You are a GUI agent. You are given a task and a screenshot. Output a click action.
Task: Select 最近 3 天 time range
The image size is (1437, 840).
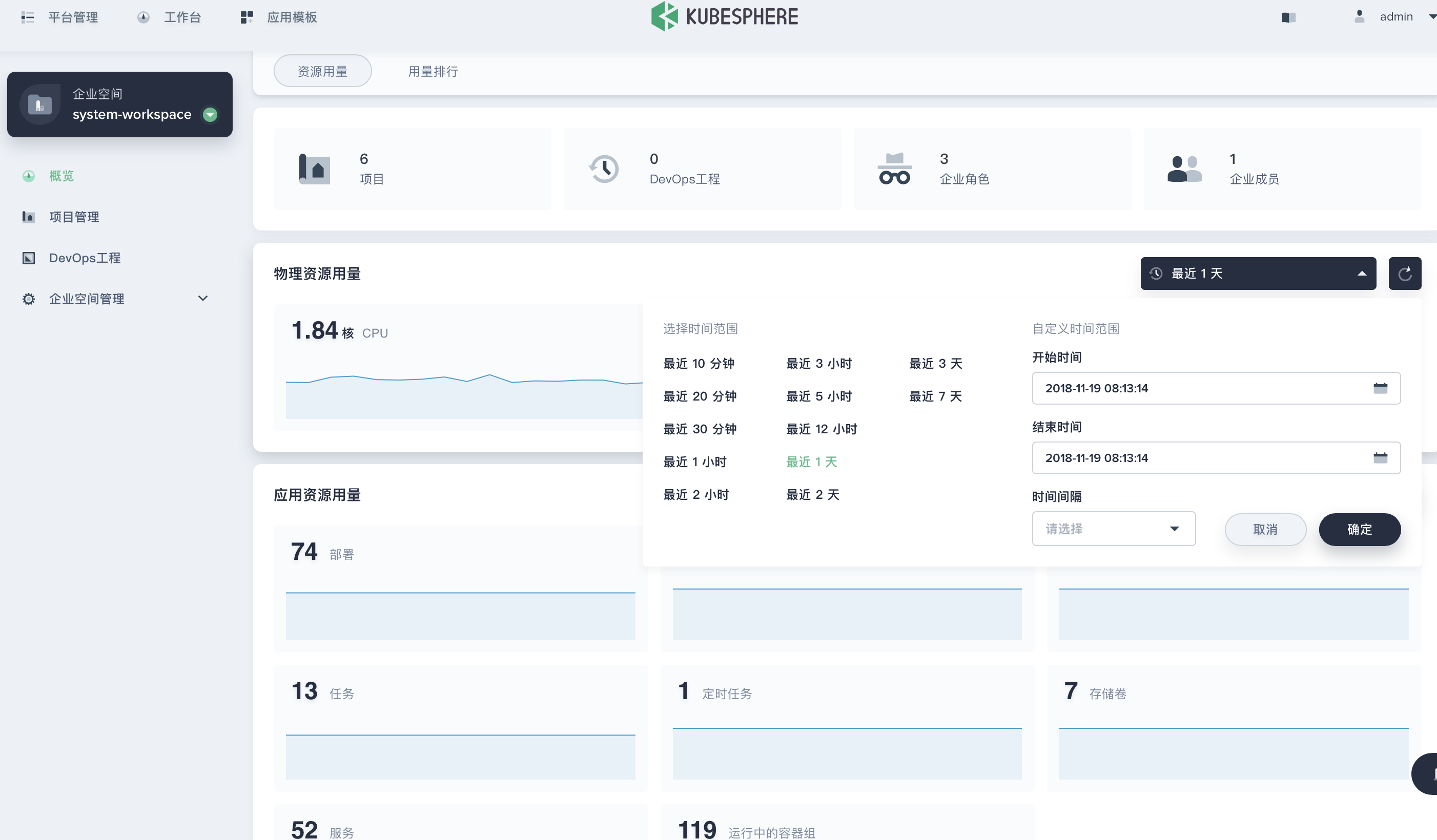tap(936, 364)
